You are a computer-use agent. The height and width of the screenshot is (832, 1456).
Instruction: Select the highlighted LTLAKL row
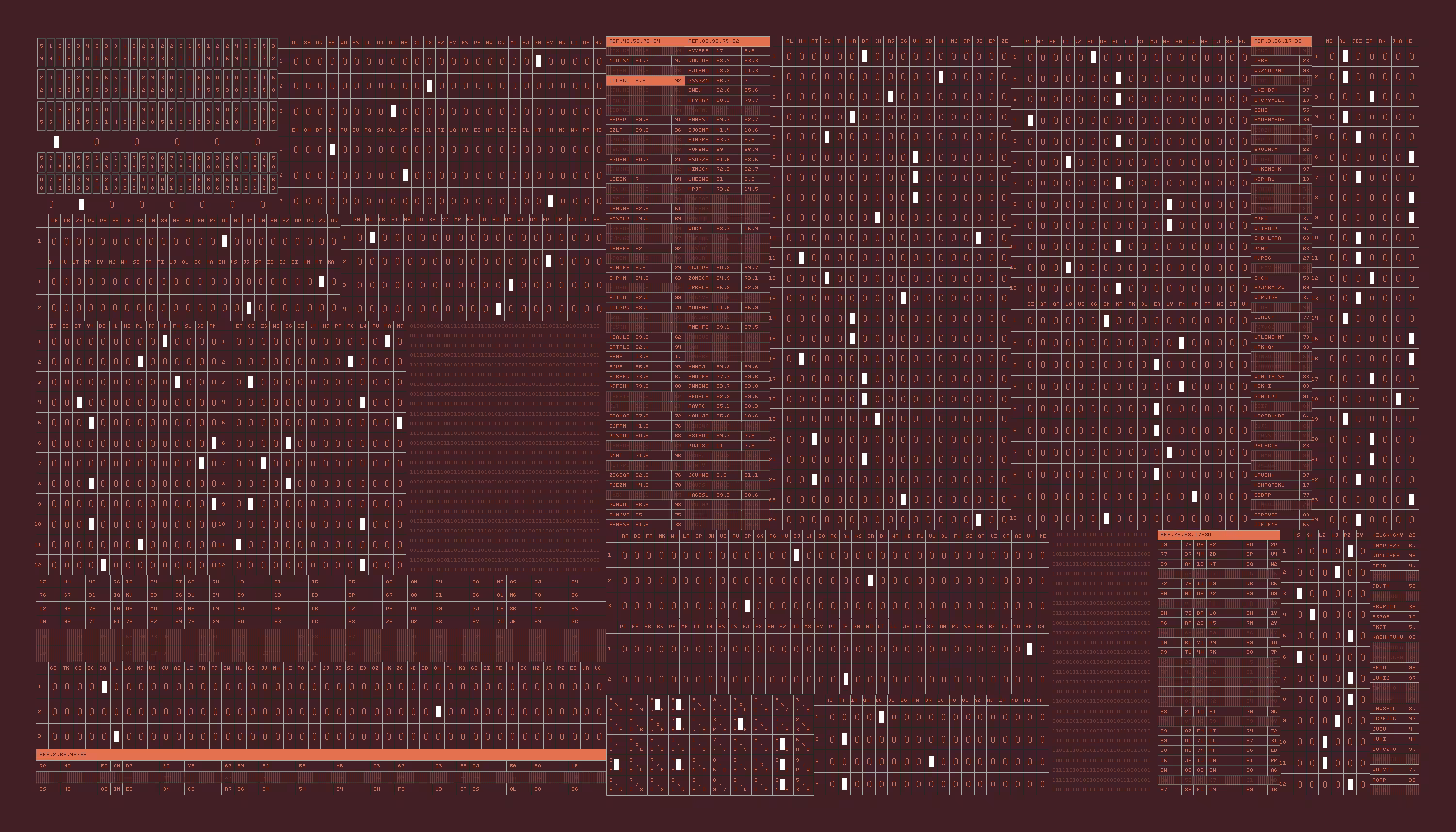[x=645, y=81]
